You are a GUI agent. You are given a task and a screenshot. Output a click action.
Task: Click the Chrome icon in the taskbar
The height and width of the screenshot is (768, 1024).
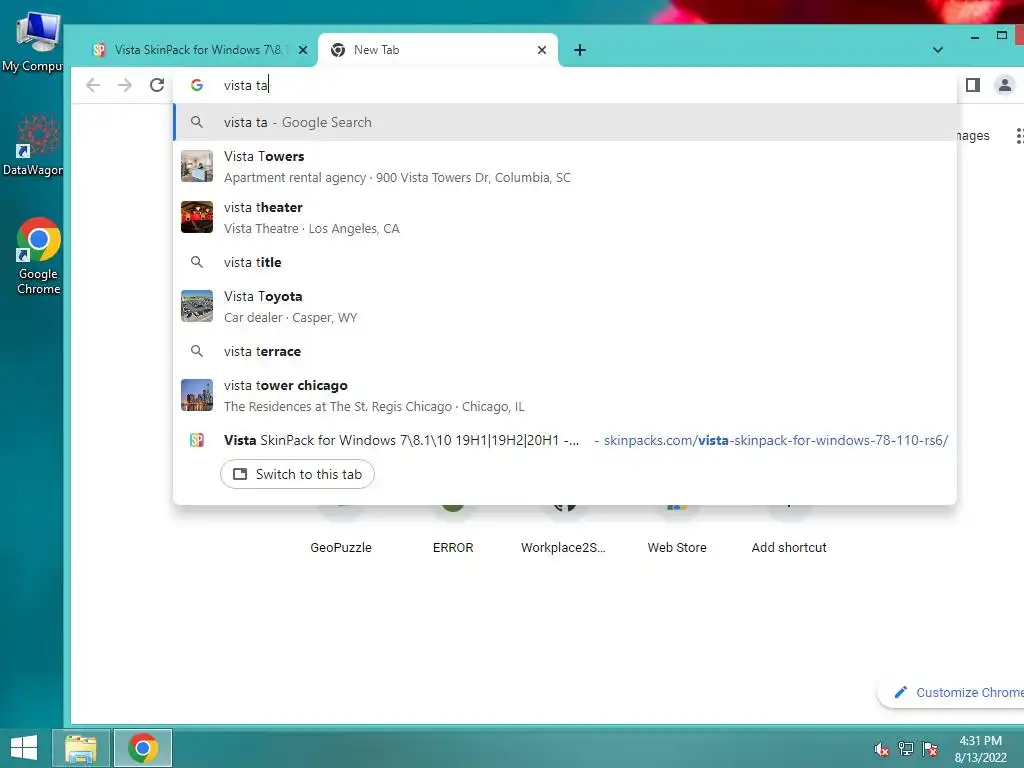(x=143, y=748)
